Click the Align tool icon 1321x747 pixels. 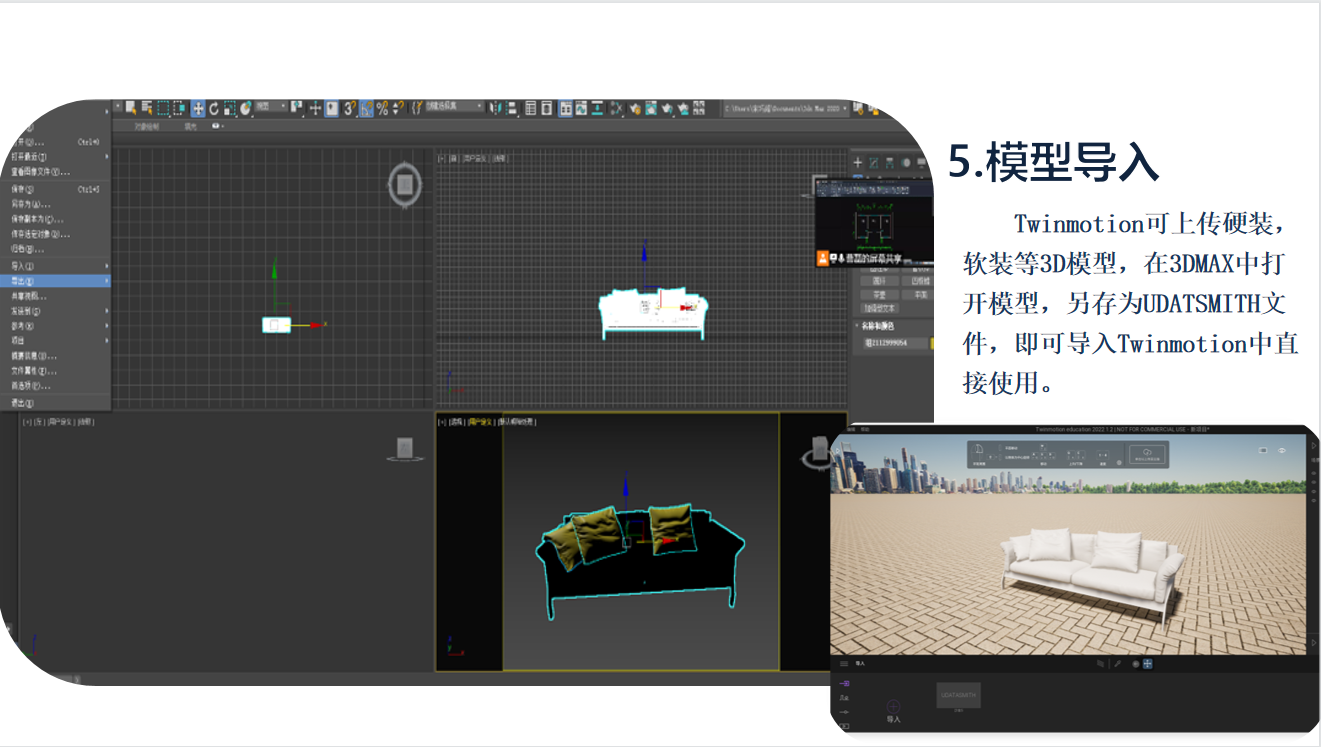click(x=512, y=108)
